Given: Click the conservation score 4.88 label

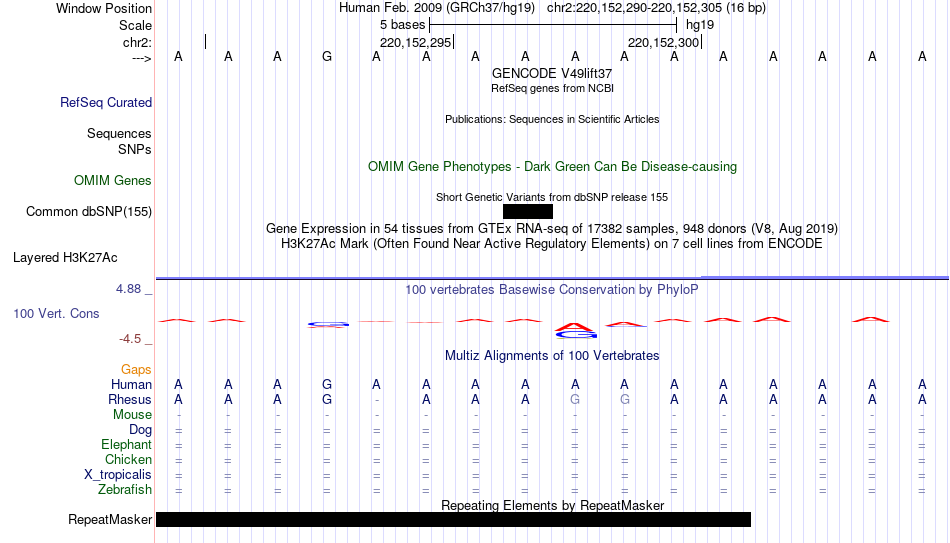Looking at the screenshot, I should [128, 289].
